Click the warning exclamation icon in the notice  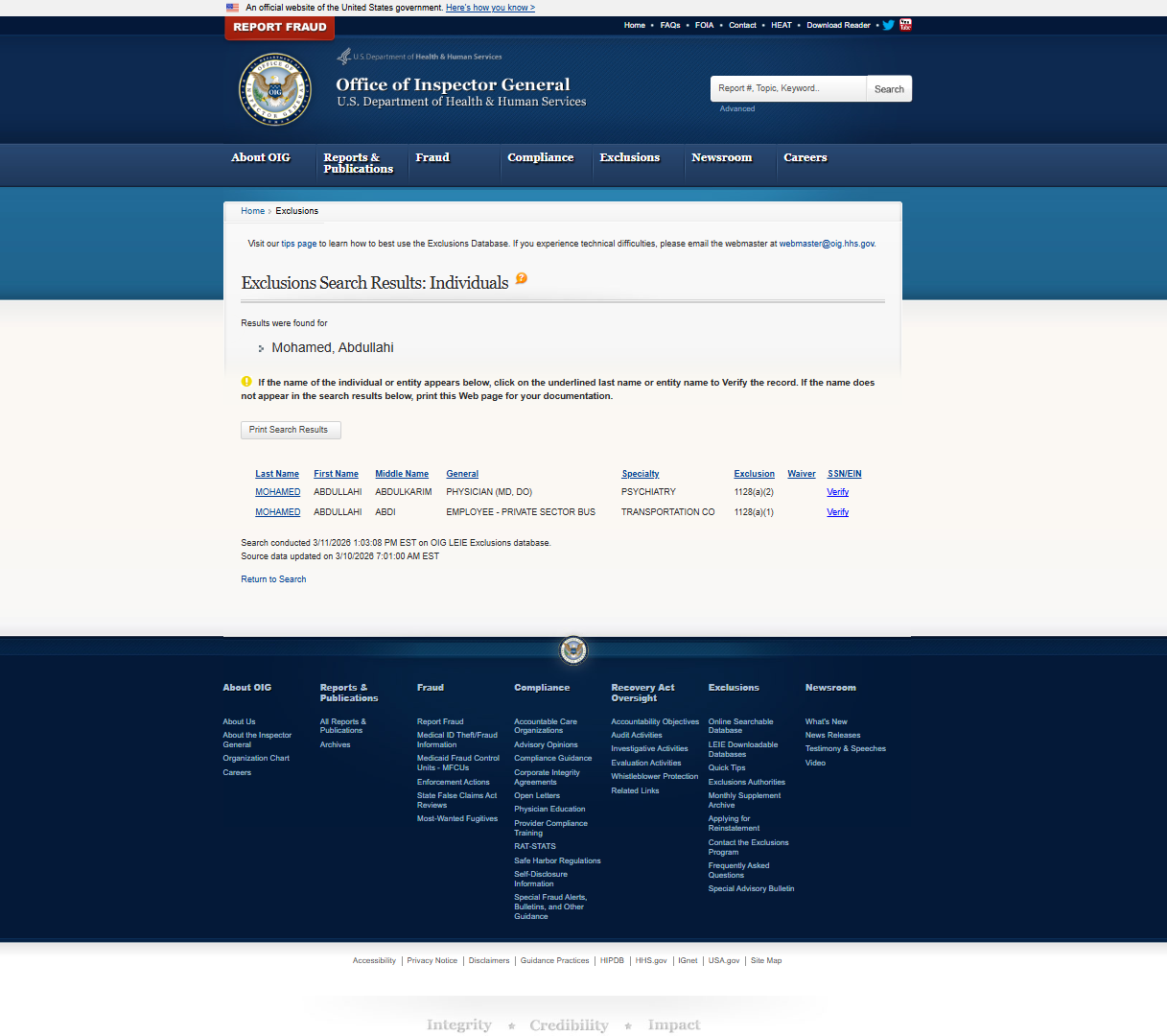(x=246, y=382)
